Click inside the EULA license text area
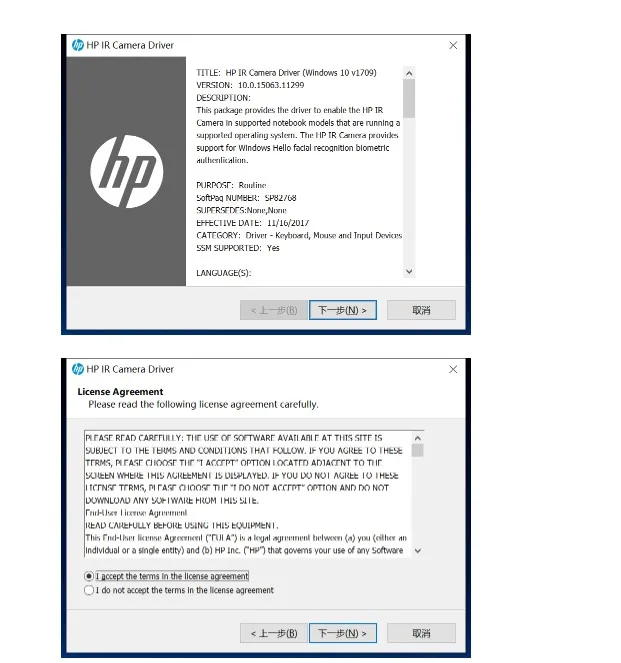Image resolution: width=621 pixels, height=663 pixels. (x=248, y=494)
